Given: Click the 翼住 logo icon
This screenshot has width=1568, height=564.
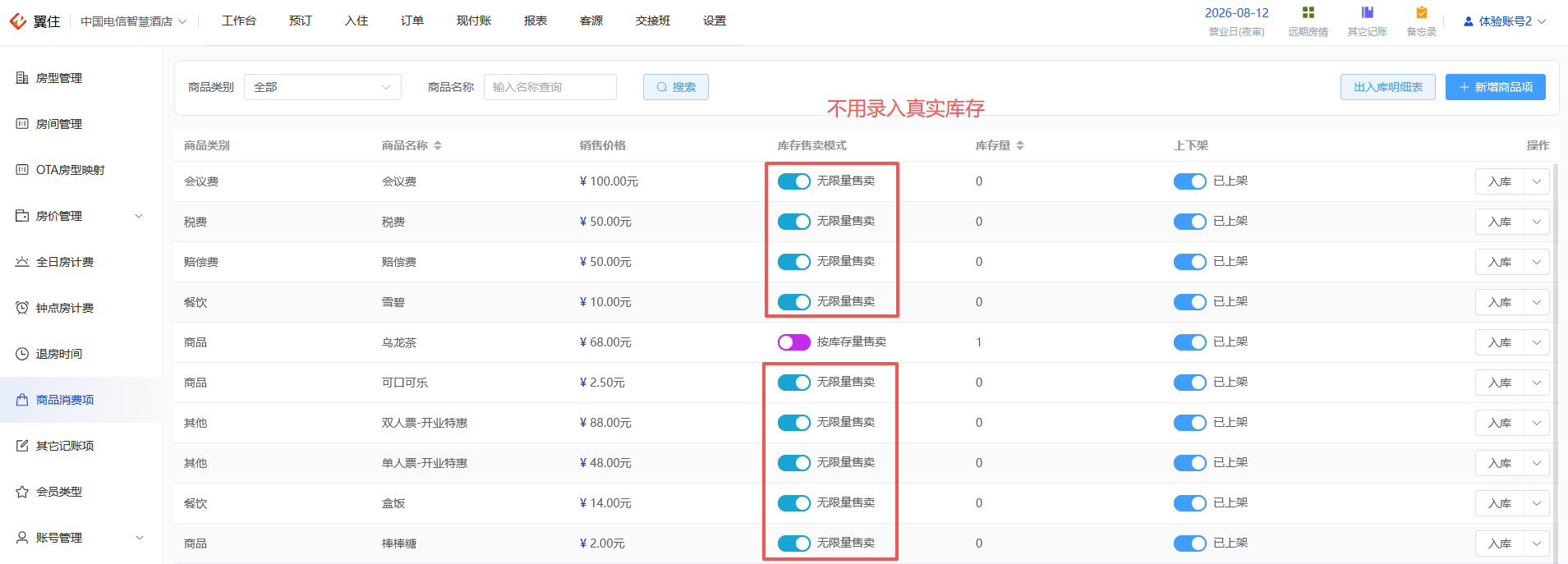Looking at the screenshot, I should pos(18,21).
